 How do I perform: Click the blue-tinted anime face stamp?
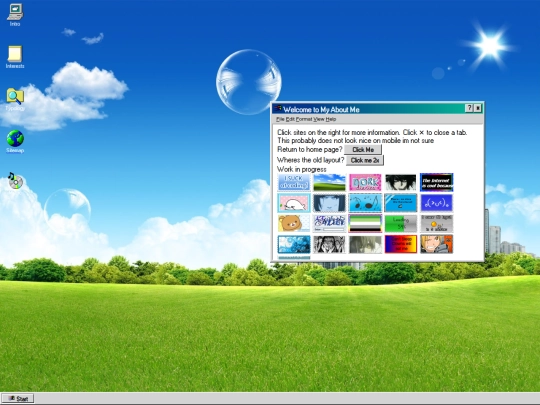[330, 203]
